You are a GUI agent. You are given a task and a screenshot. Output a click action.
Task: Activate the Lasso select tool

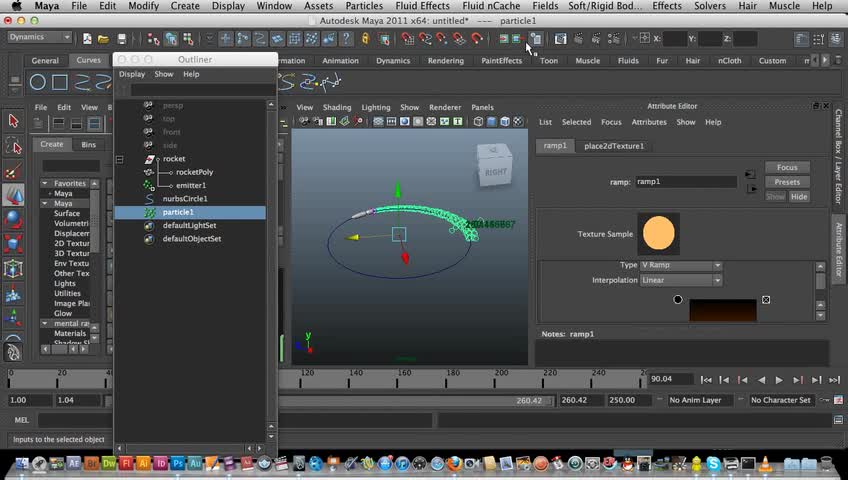pos(13,146)
